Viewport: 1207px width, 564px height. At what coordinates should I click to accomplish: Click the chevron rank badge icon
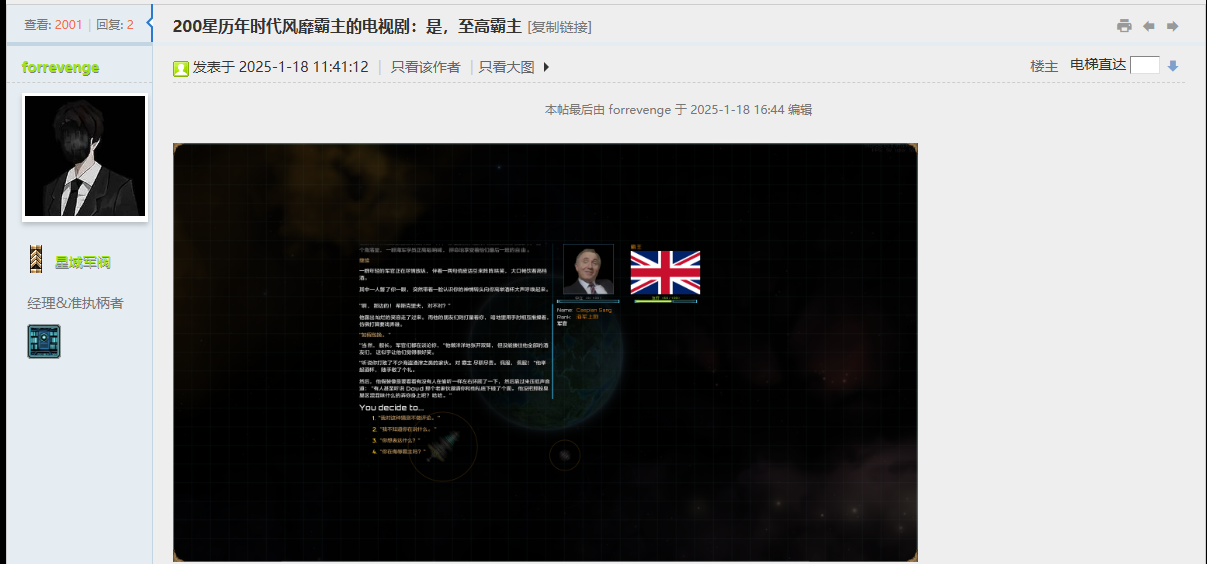(x=36, y=260)
